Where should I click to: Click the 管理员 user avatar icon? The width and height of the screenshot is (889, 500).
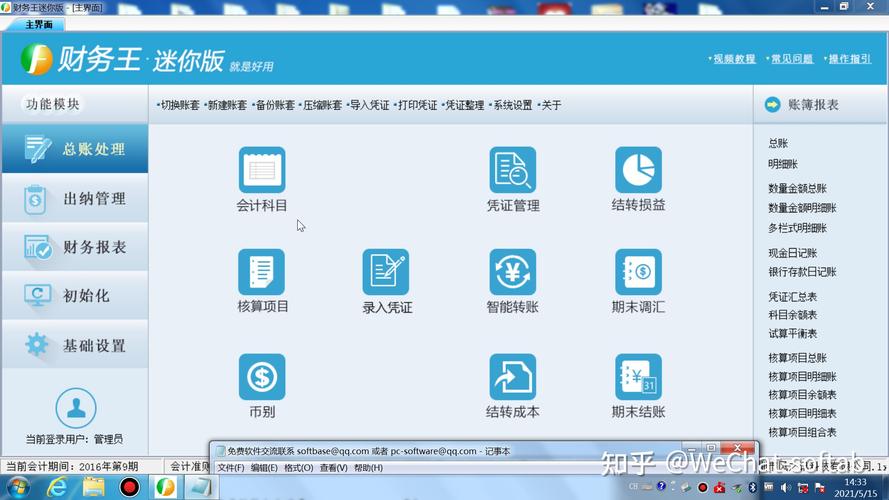pyautogui.click(x=75, y=408)
